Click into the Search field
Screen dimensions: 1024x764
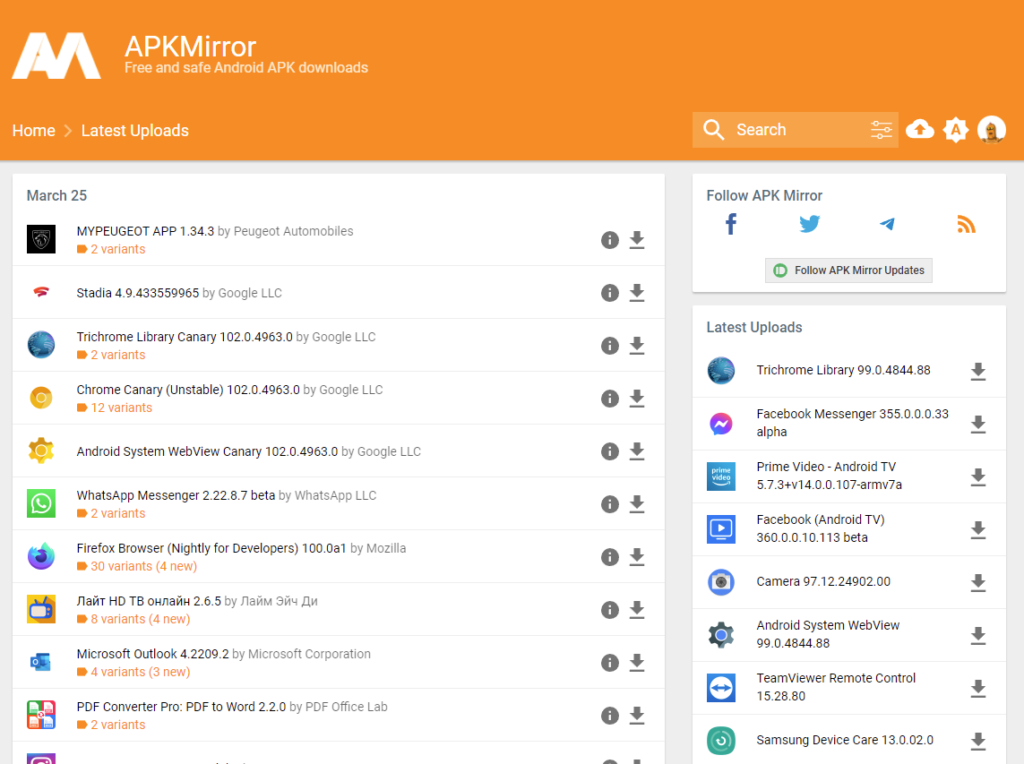(x=795, y=130)
